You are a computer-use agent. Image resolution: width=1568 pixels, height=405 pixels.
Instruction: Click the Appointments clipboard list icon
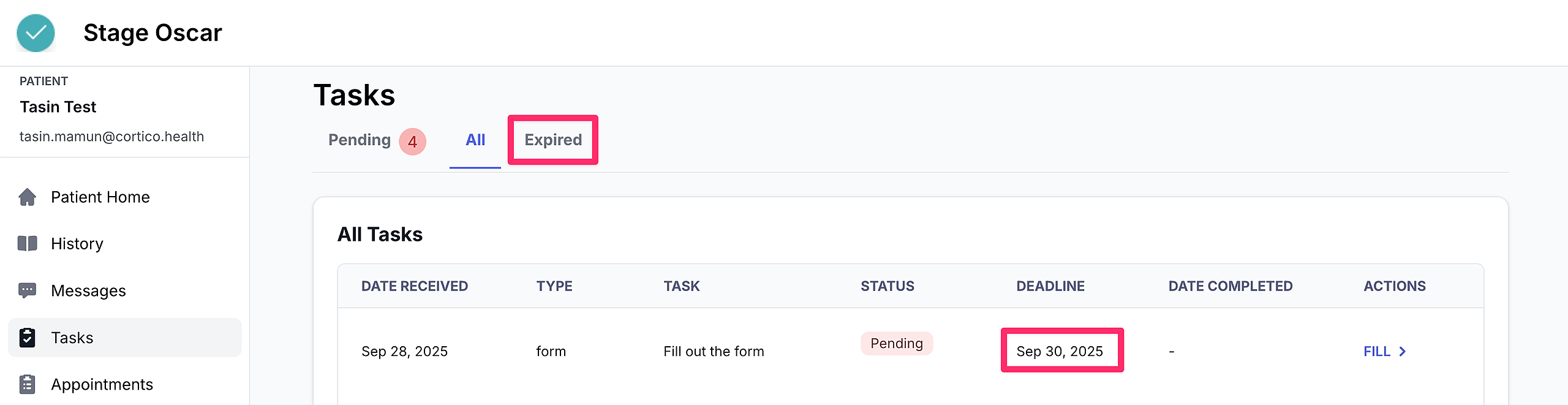coord(28,384)
